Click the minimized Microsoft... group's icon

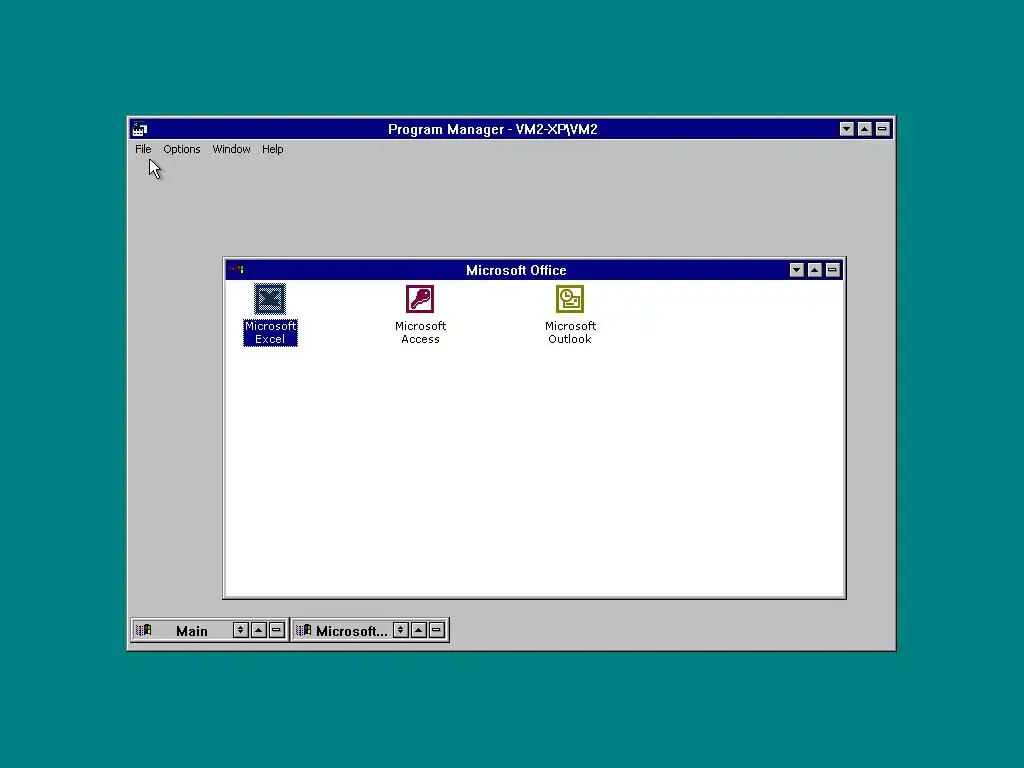coord(304,630)
